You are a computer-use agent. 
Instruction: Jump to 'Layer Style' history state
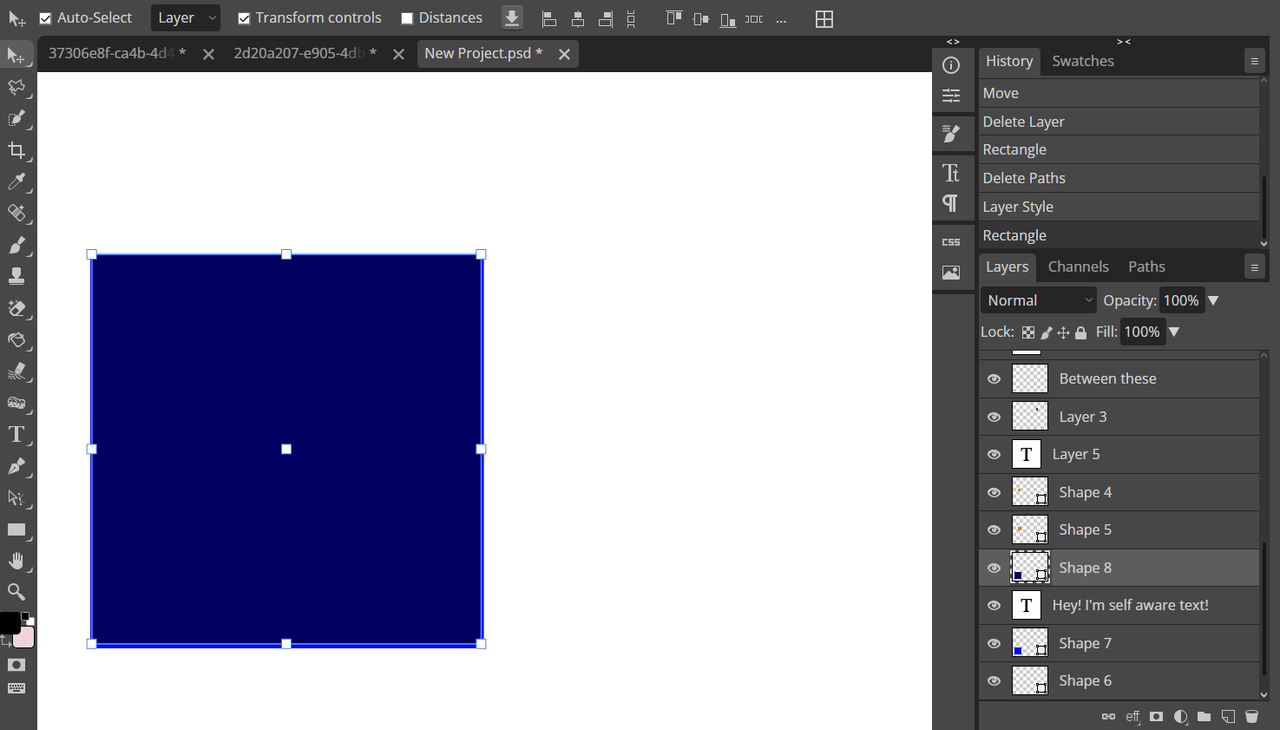pos(1119,207)
